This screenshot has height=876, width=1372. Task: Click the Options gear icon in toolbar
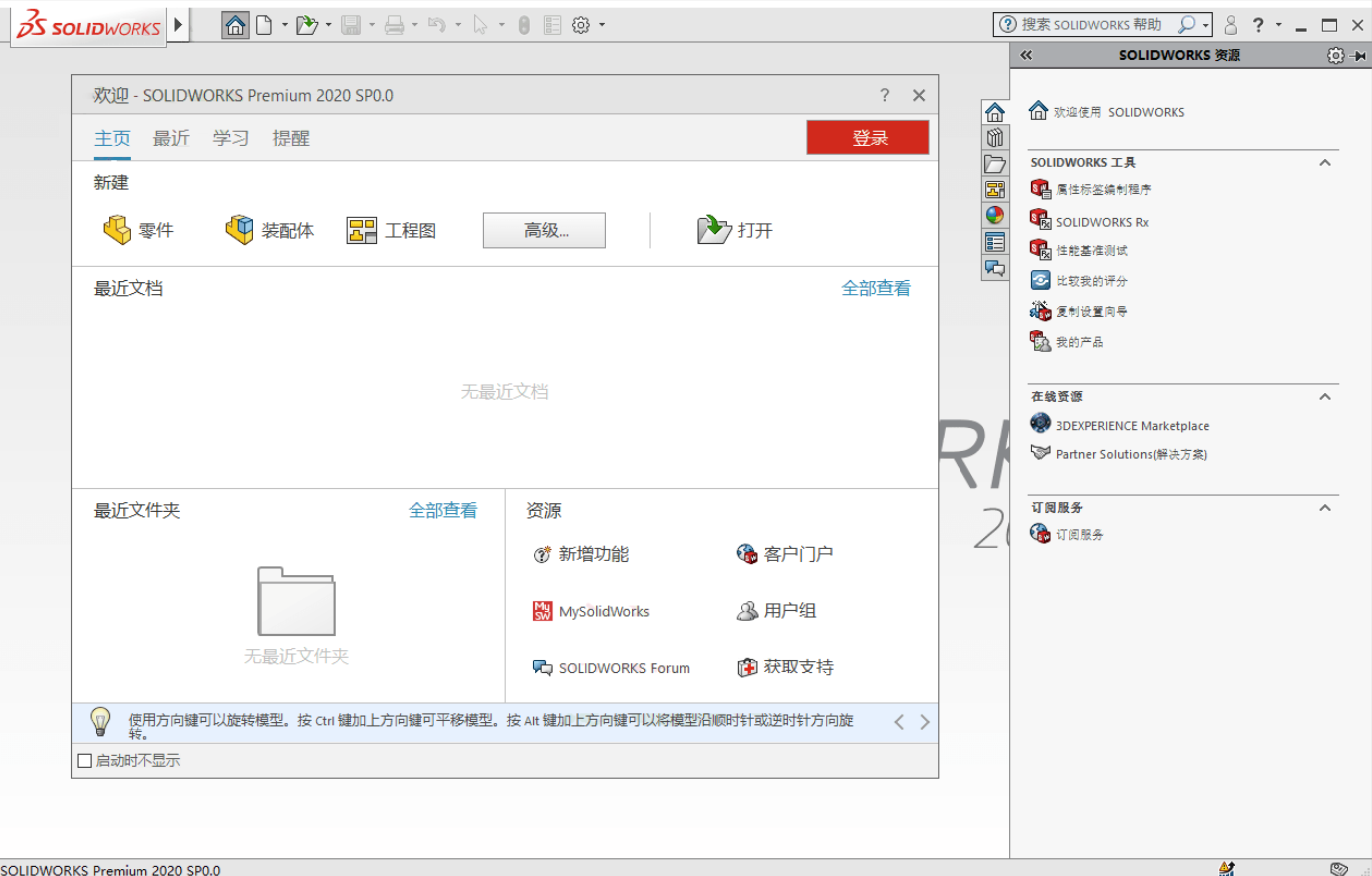coord(581,25)
